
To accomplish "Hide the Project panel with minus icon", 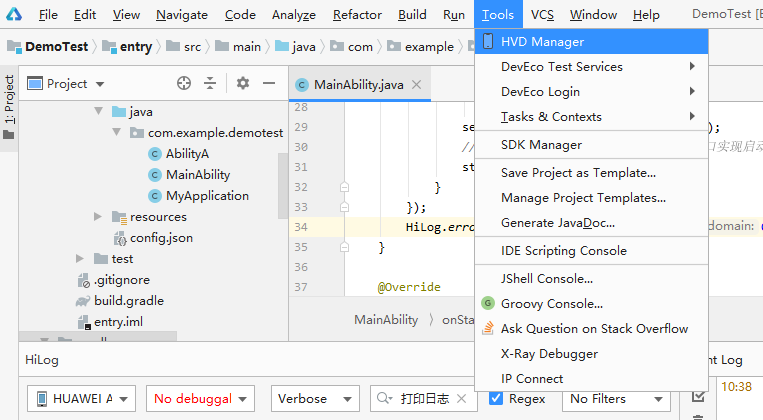I will 269,84.
